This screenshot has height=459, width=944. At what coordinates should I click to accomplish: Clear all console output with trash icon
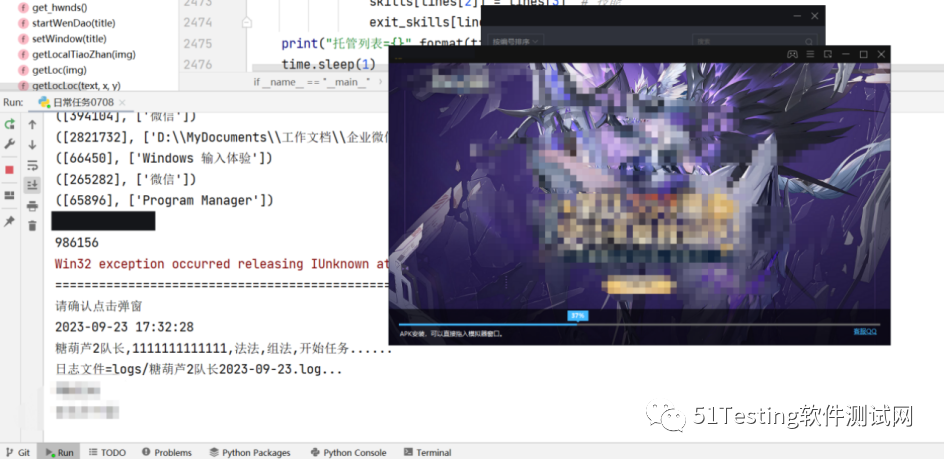33,226
